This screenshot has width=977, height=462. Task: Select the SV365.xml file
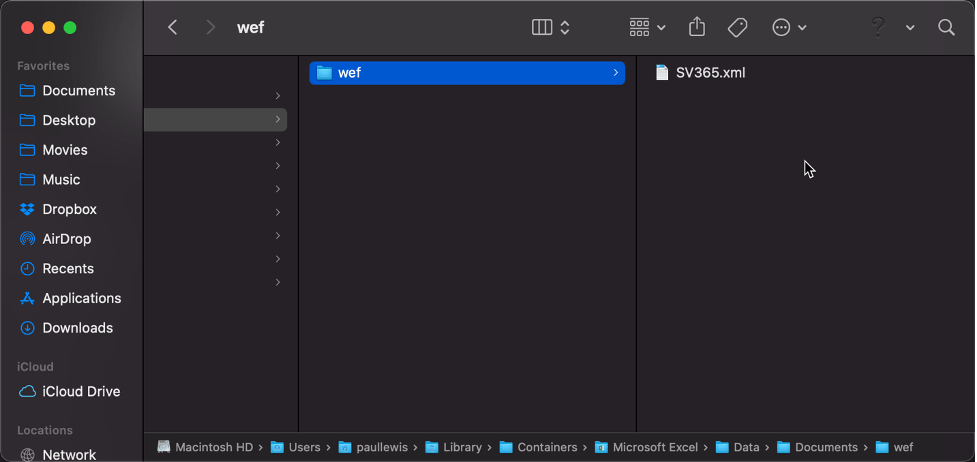point(710,72)
